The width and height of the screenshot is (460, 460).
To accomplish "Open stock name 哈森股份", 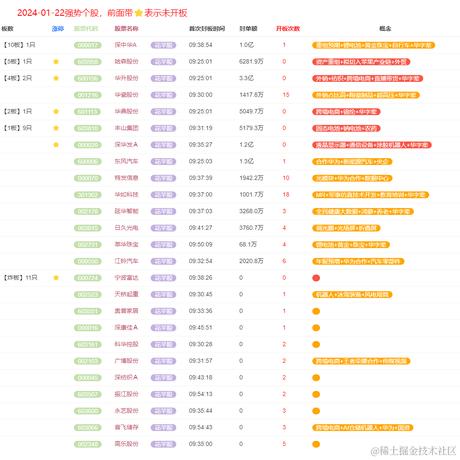I will (x=126, y=62).
